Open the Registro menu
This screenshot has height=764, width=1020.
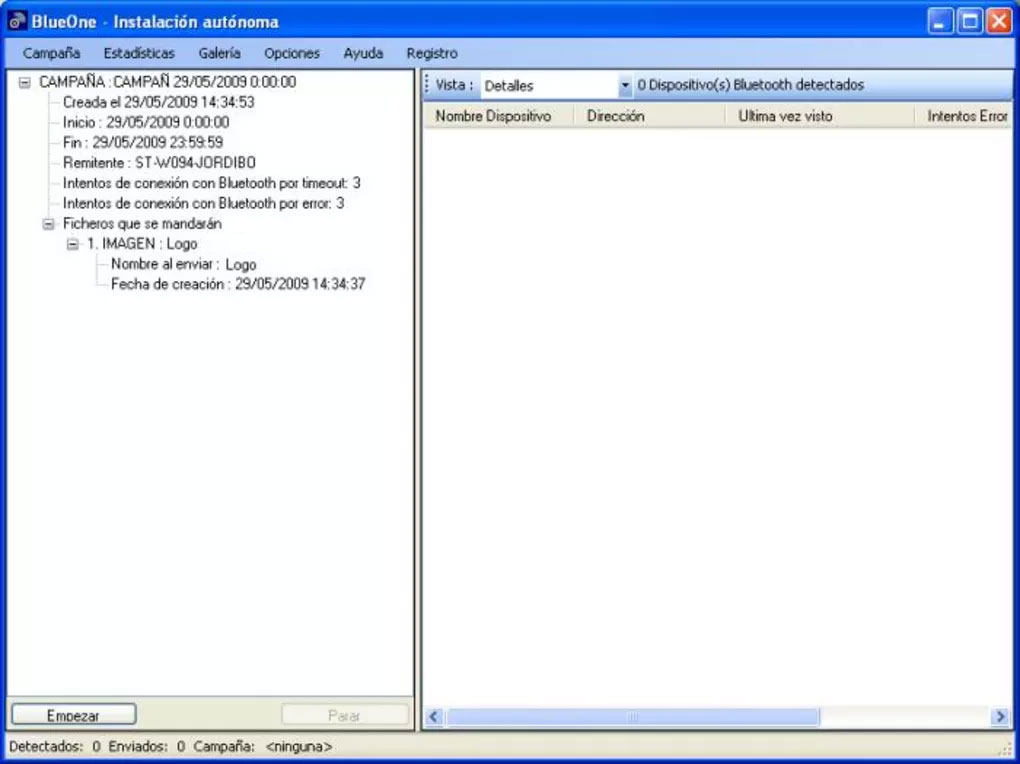tap(432, 53)
